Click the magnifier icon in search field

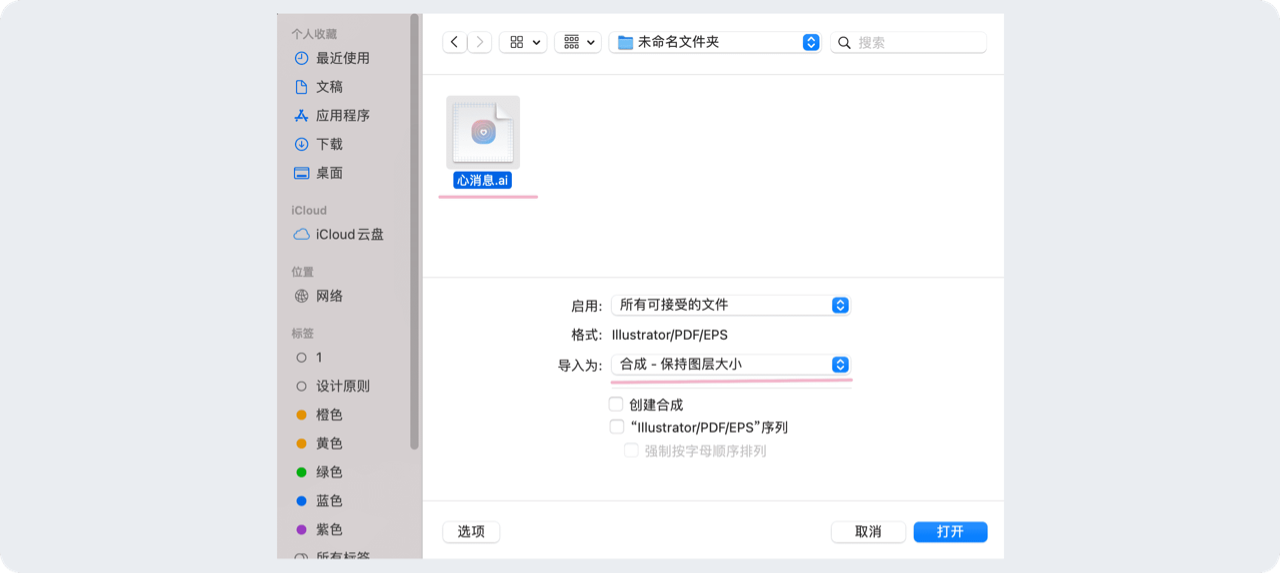click(844, 43)
